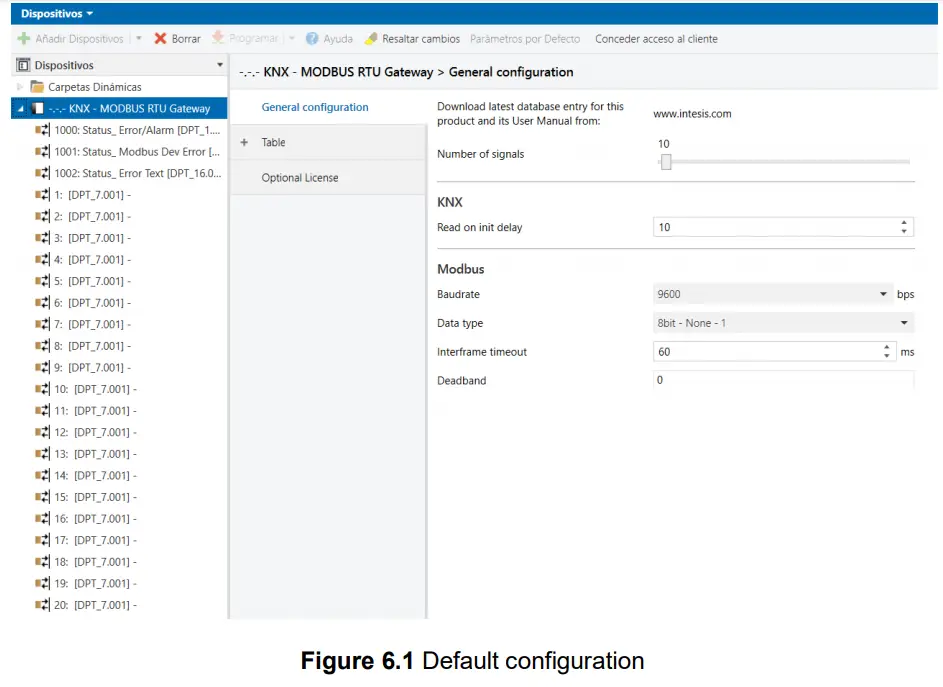Viewport: 943px width, 687px height.
Task: Switch to the Optional License tab
Action: coord(302,176)
